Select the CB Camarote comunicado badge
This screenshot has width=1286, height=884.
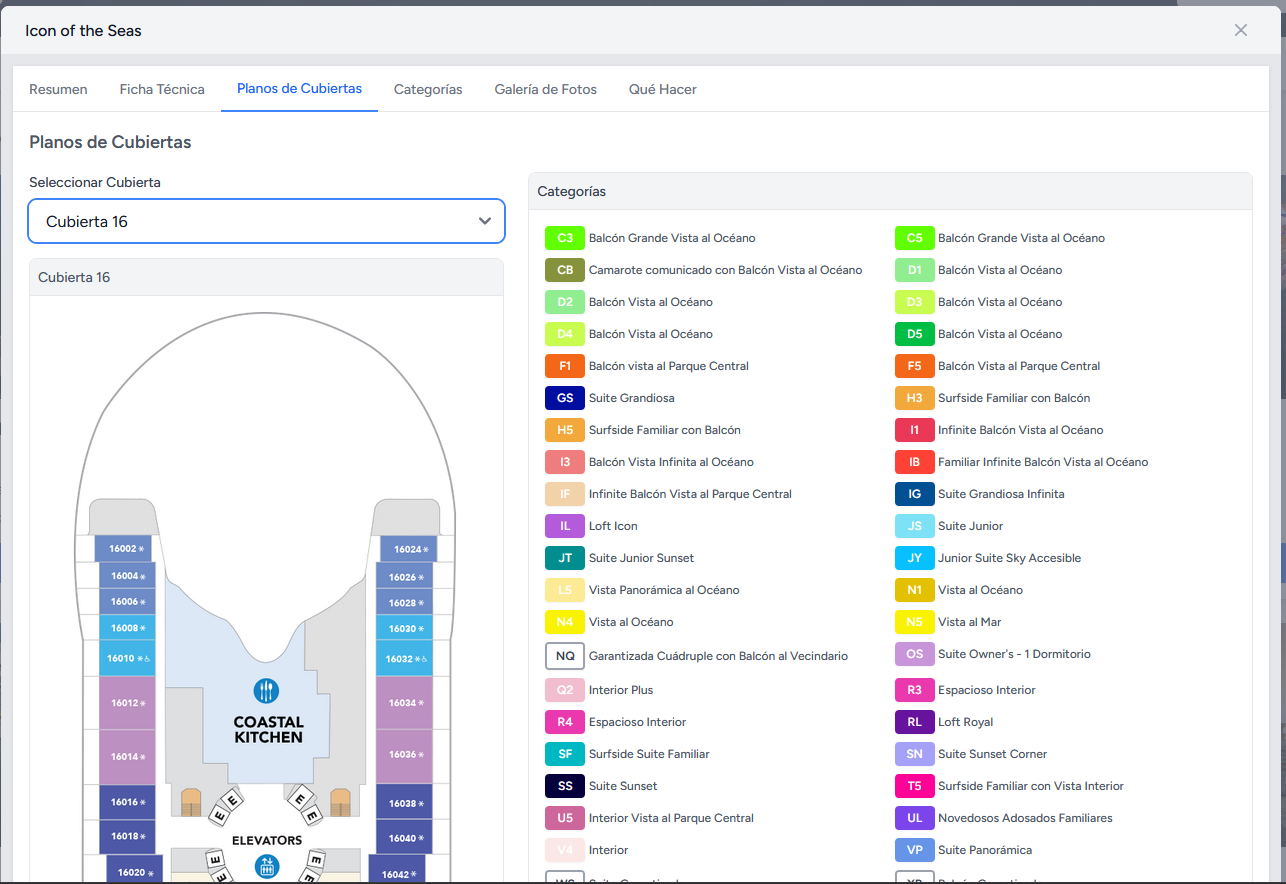pyautogui.click(x=565, y=269)
